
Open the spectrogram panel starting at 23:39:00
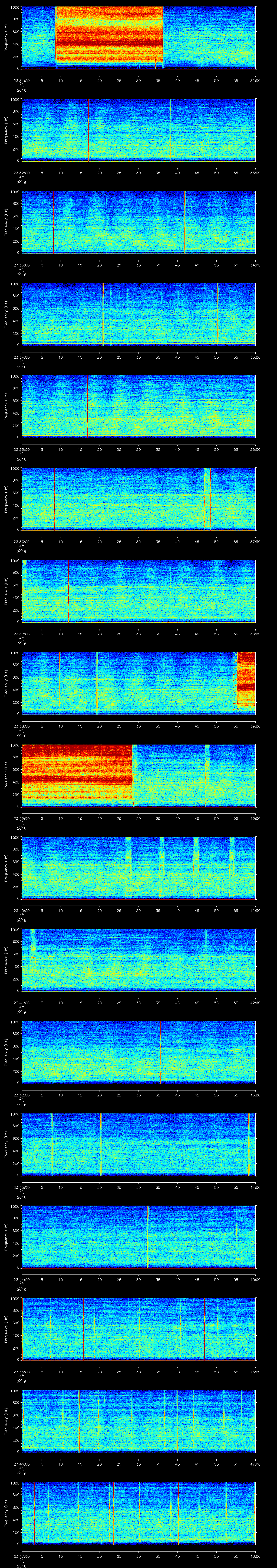(138, 775)
